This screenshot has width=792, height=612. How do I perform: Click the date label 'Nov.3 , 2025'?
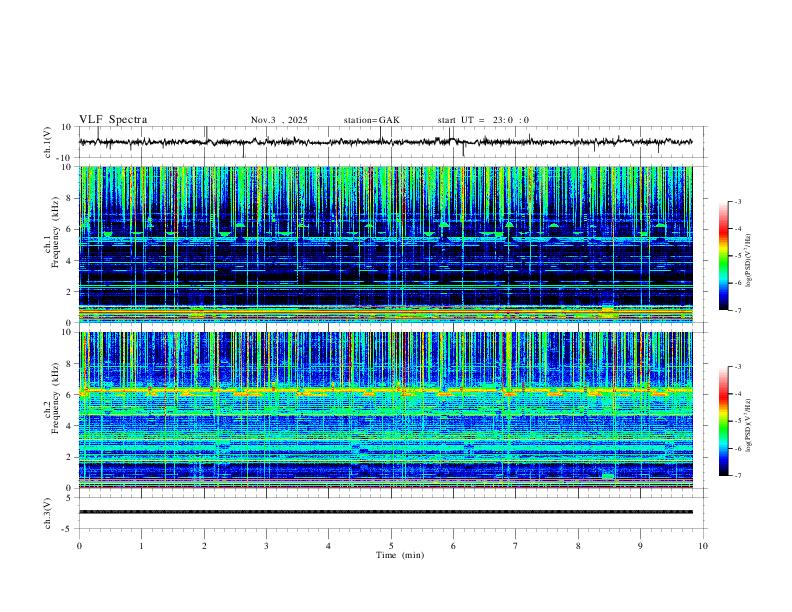coord(279,120)
